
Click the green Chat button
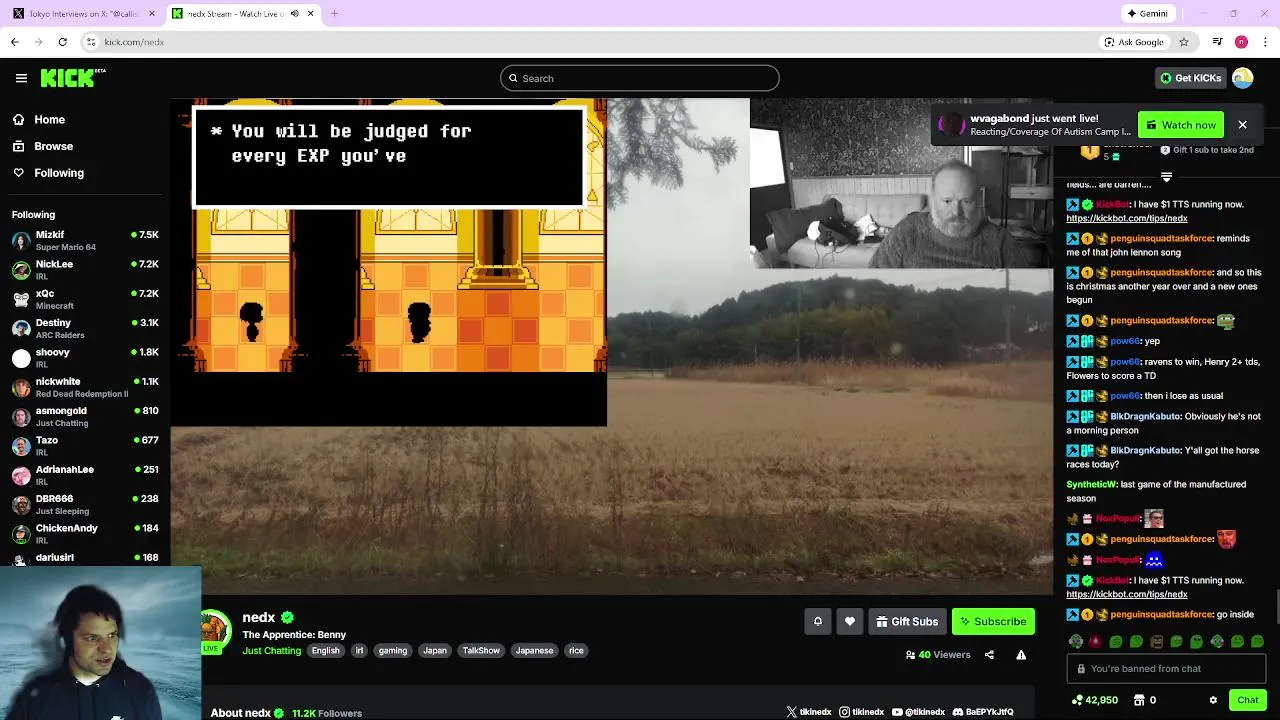pos(1247,700)
